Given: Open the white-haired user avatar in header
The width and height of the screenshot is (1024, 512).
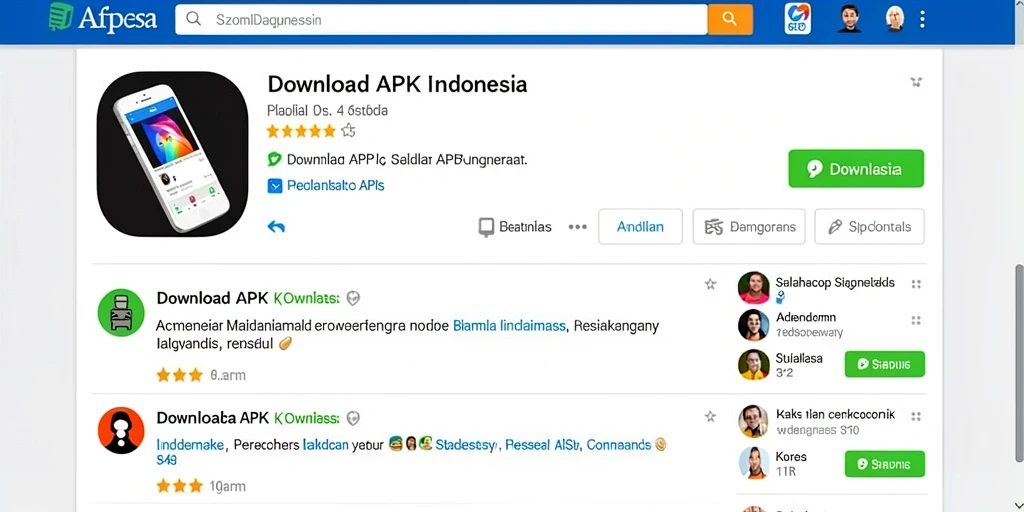Looking at the screenshot, I should pyautogui.click(x=895, y=18).
